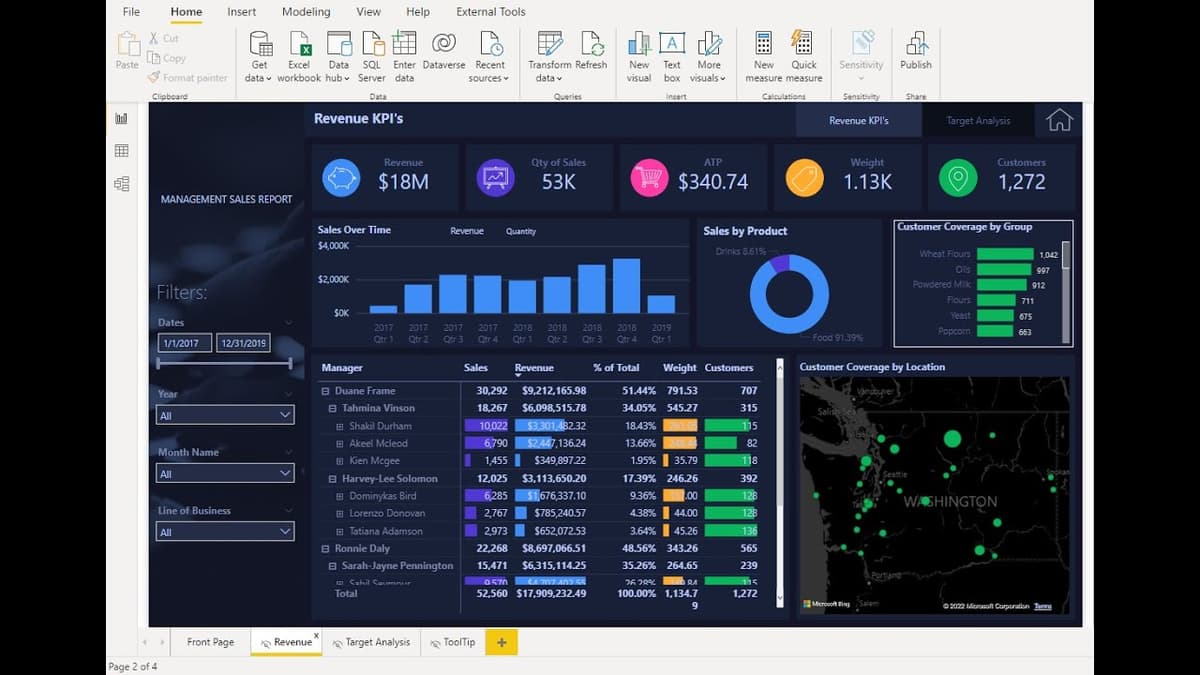Click the 1/1/2017 date input field
The height and width of the screenshot is (675, 1200).
[182, 342]
